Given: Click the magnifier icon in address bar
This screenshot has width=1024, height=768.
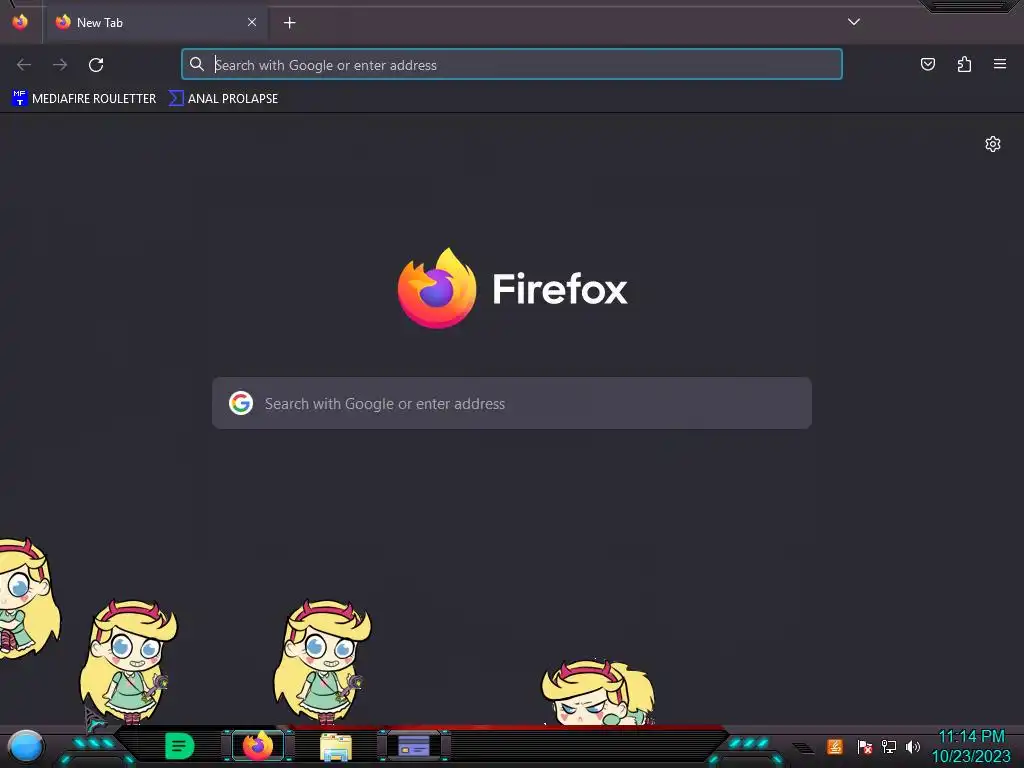Looking at the screenshot, I should point(197,64).
